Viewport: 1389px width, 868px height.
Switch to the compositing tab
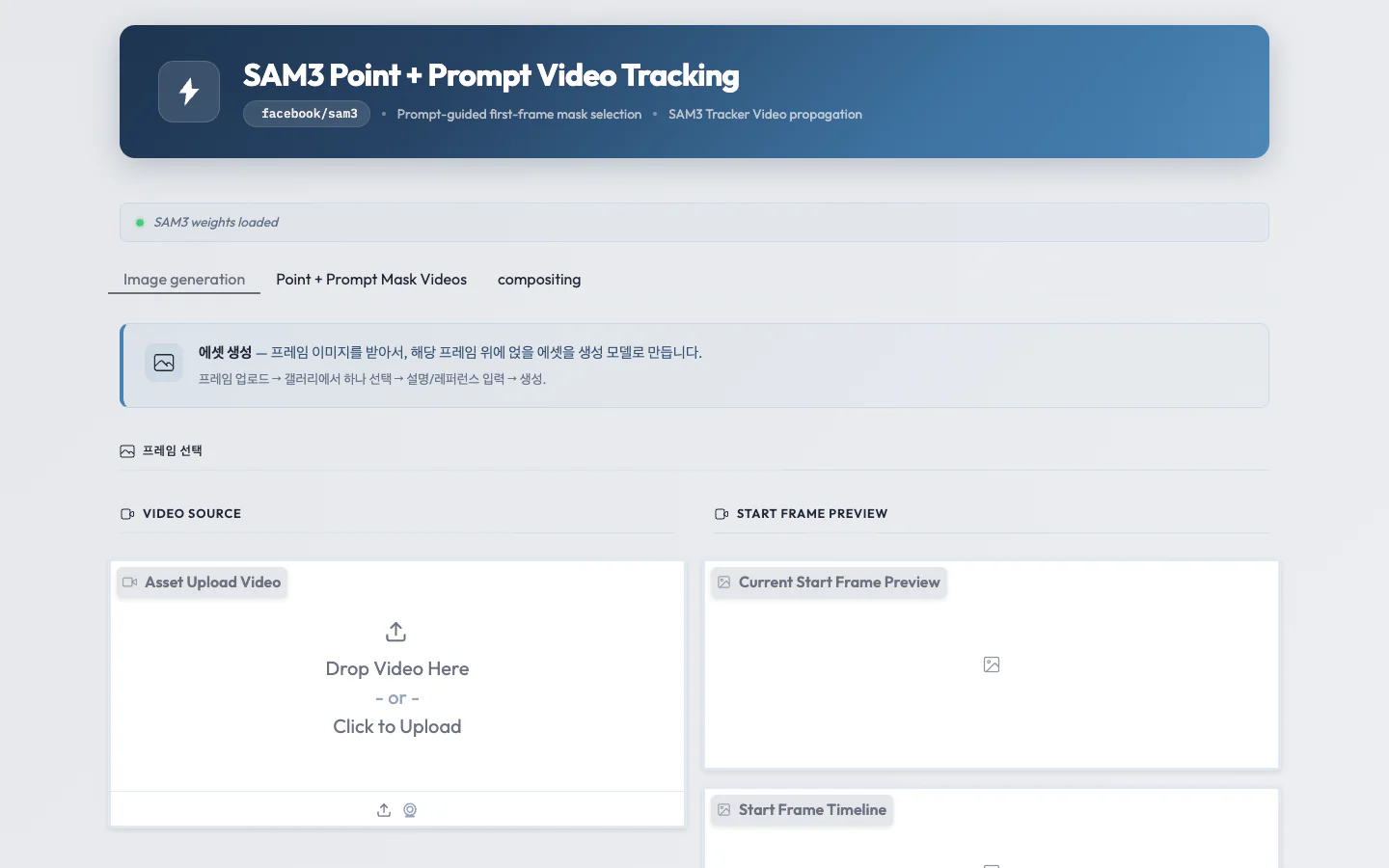click(x=539, y=280)
